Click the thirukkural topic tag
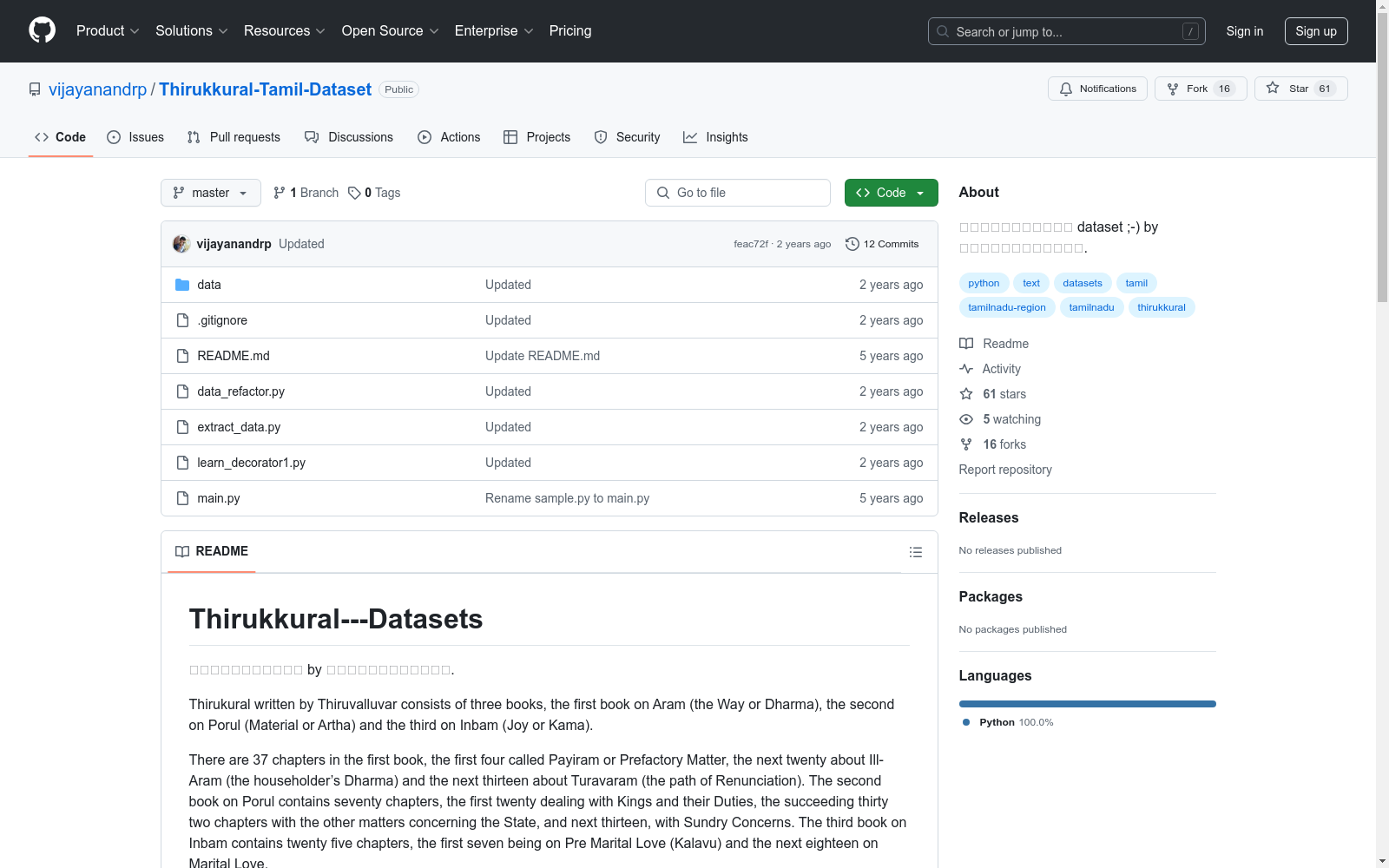 (x=1162, y=307)
